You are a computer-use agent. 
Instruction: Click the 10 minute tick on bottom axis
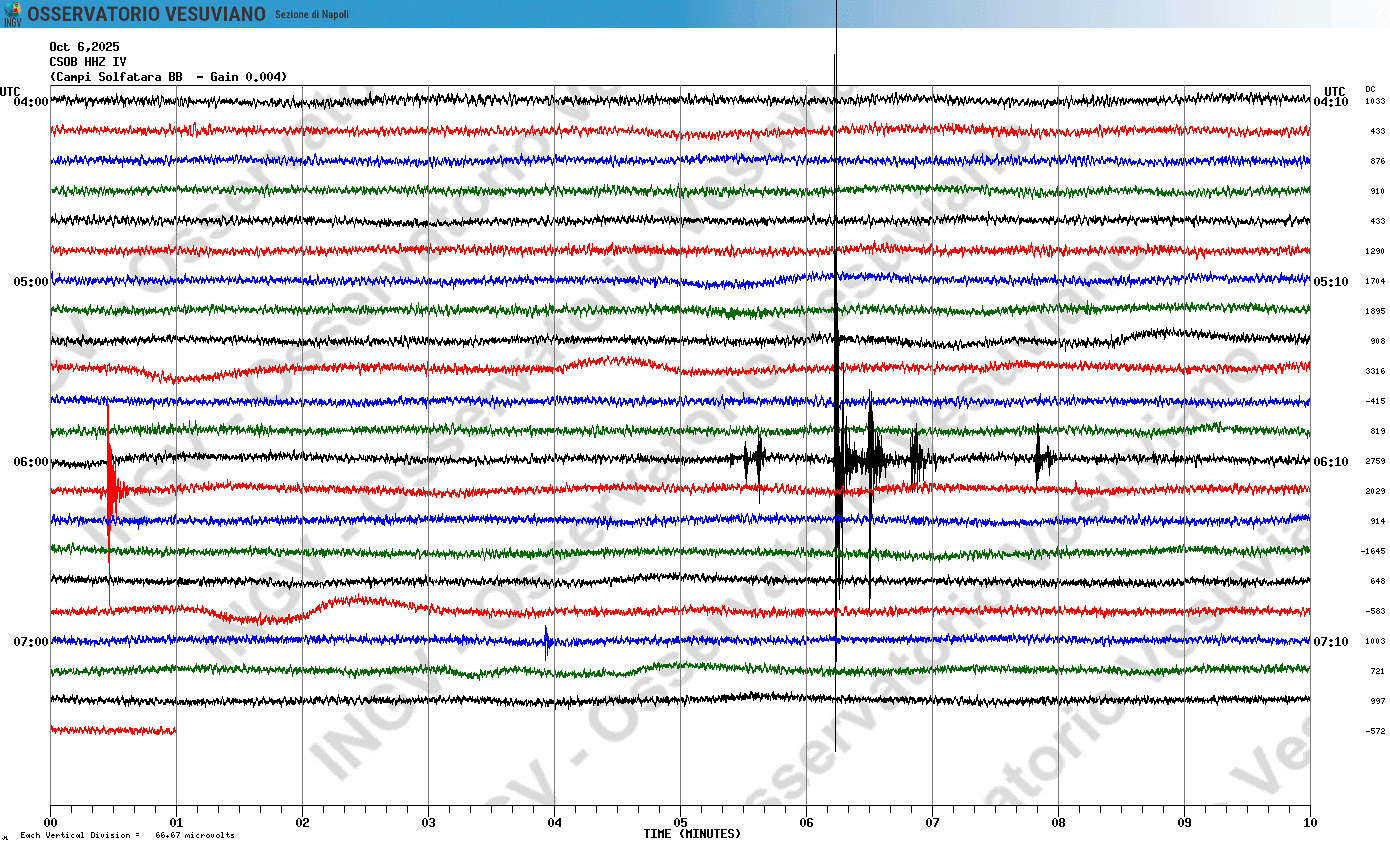click(x=1310, y=823)
